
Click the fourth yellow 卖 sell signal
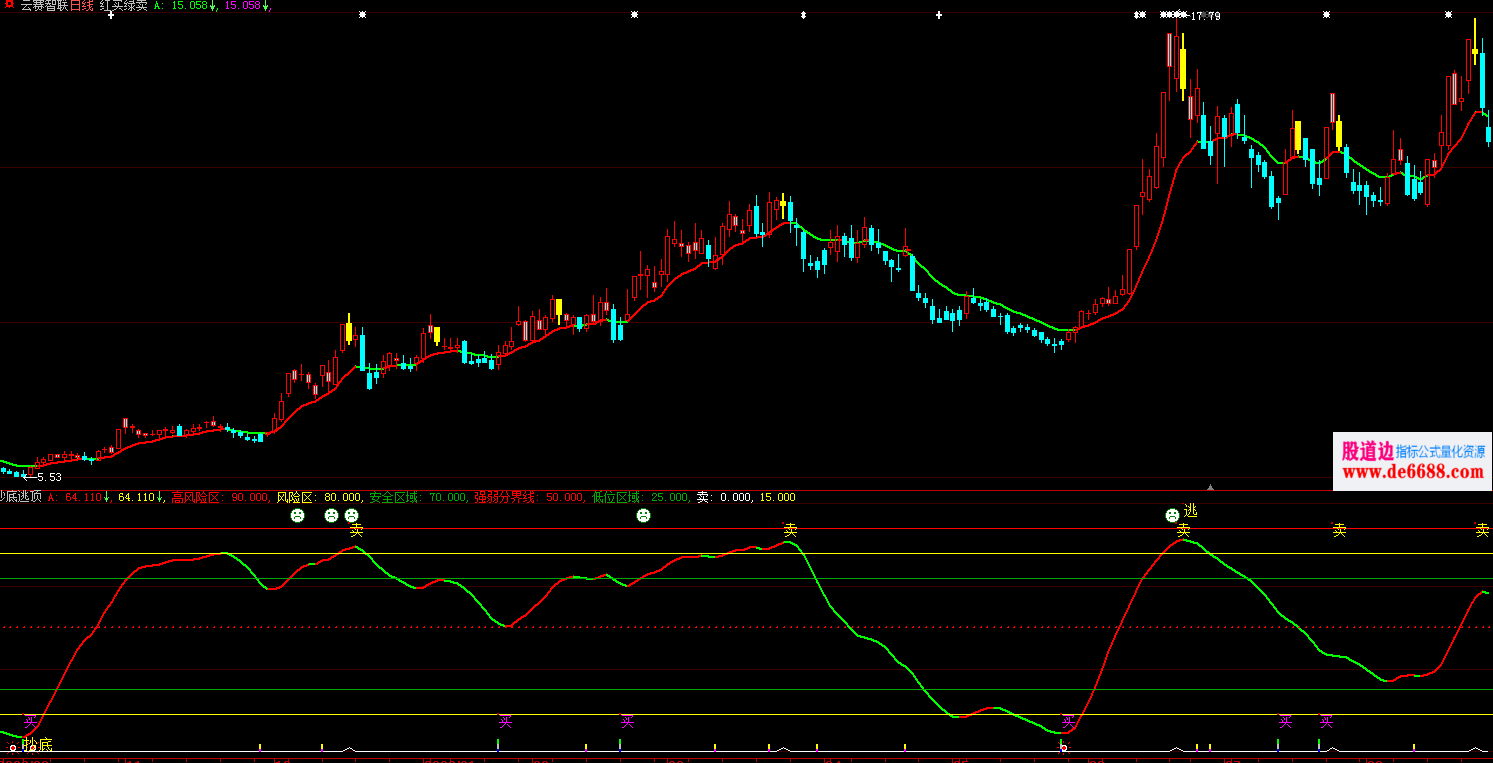[1339, 530]
